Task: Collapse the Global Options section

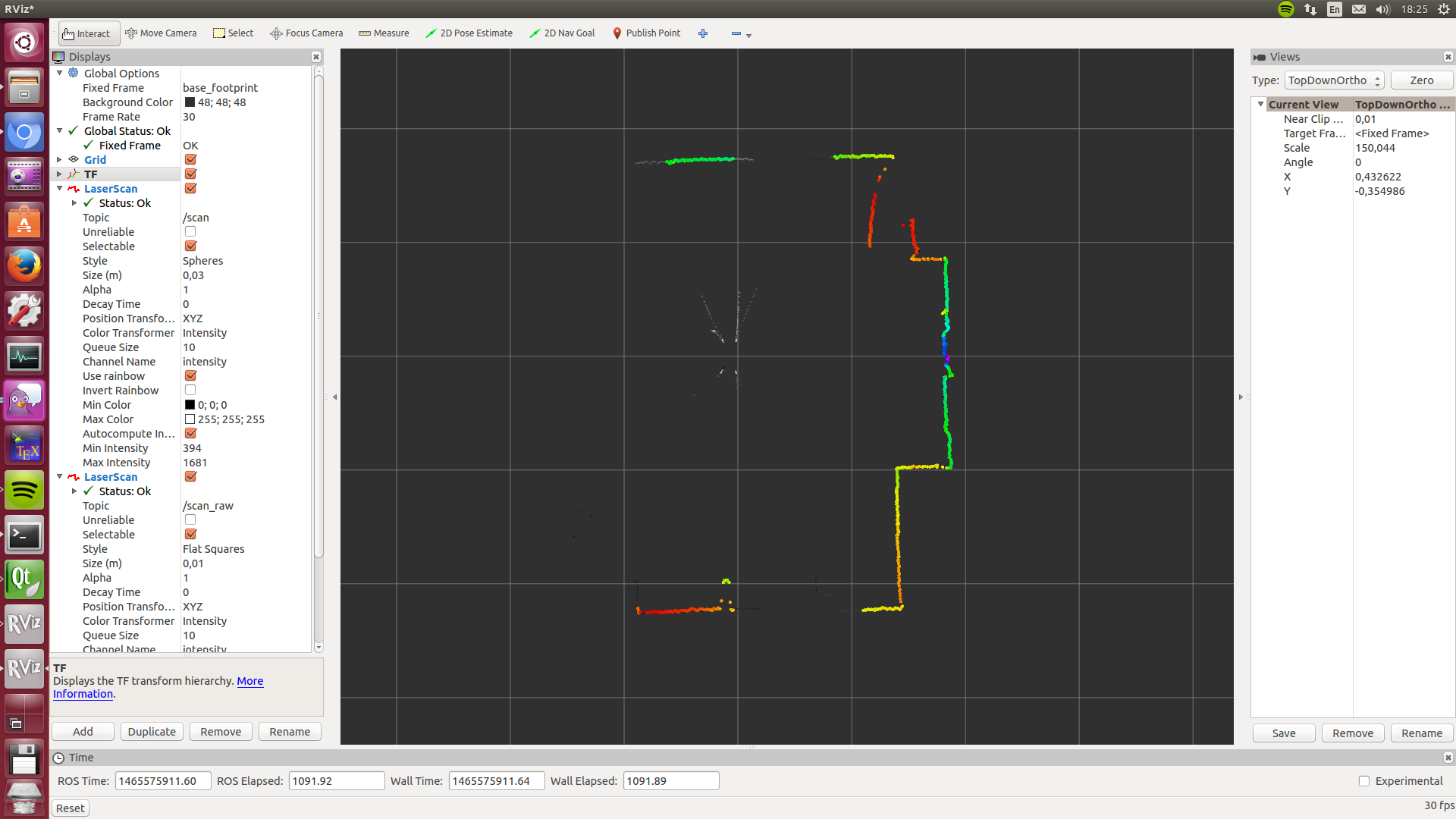Action: 59,74
